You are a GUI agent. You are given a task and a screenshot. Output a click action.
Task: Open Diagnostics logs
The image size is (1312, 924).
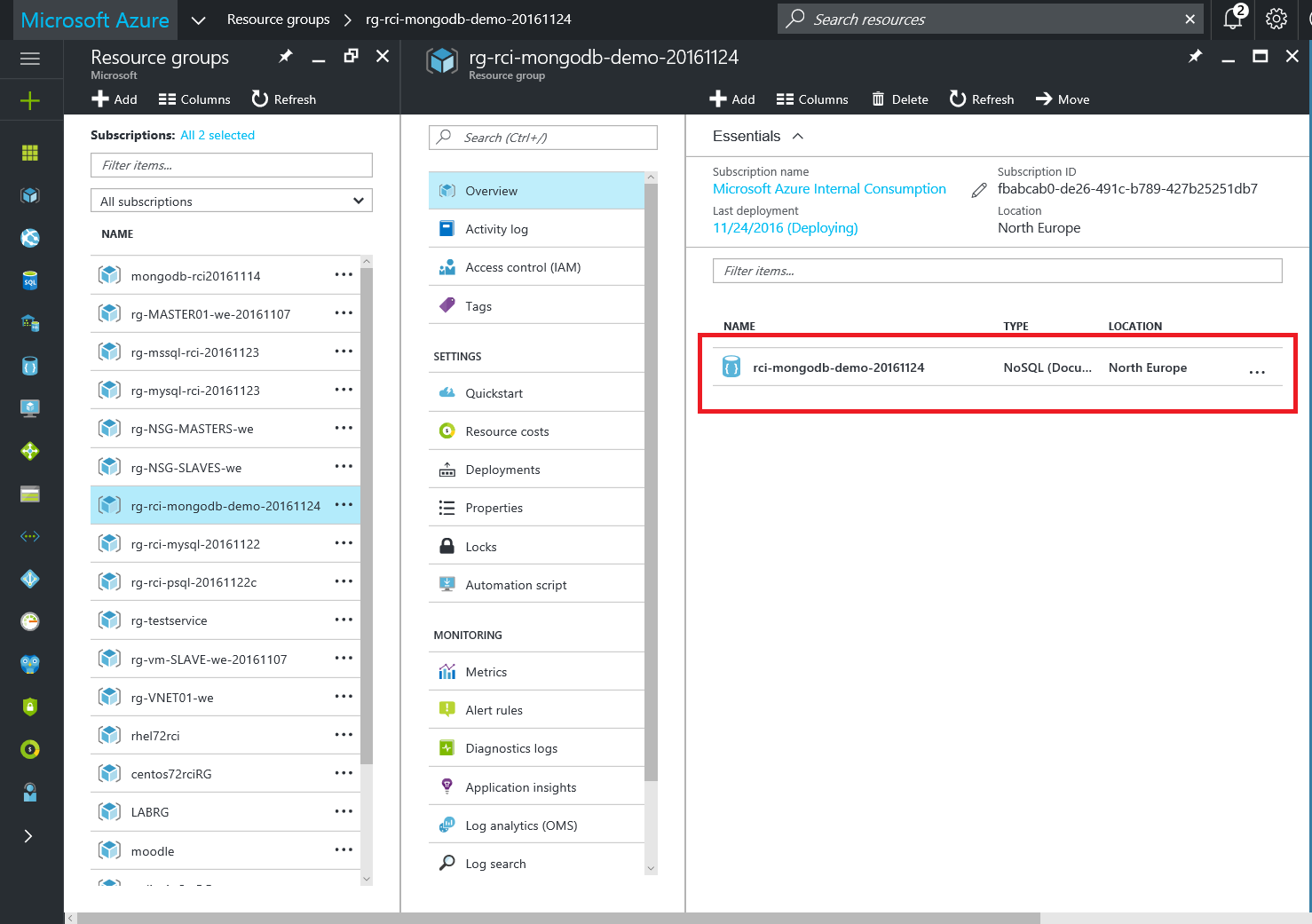tap(536, 748)
